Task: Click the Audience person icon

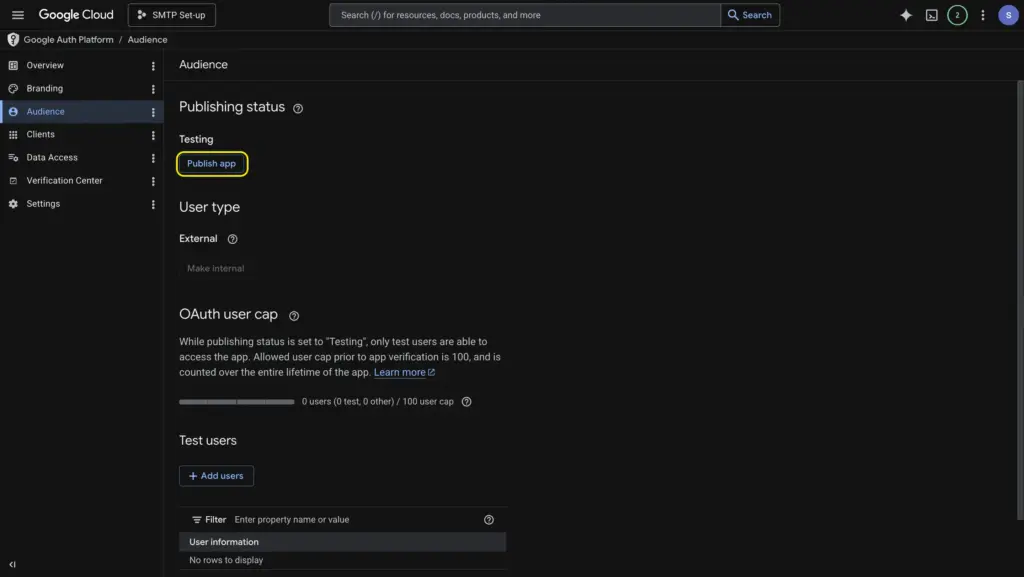Action: click(x=13, y=112)
